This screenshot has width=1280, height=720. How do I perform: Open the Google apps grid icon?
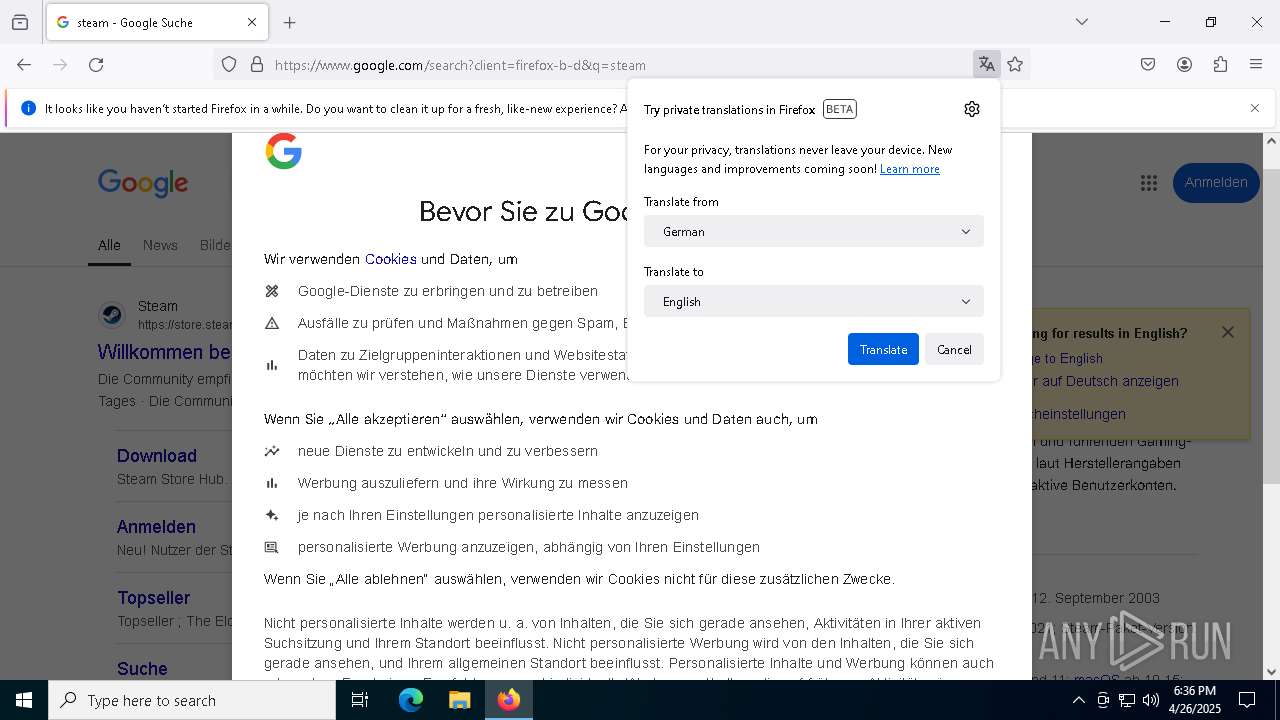(x=1149, y=183)
